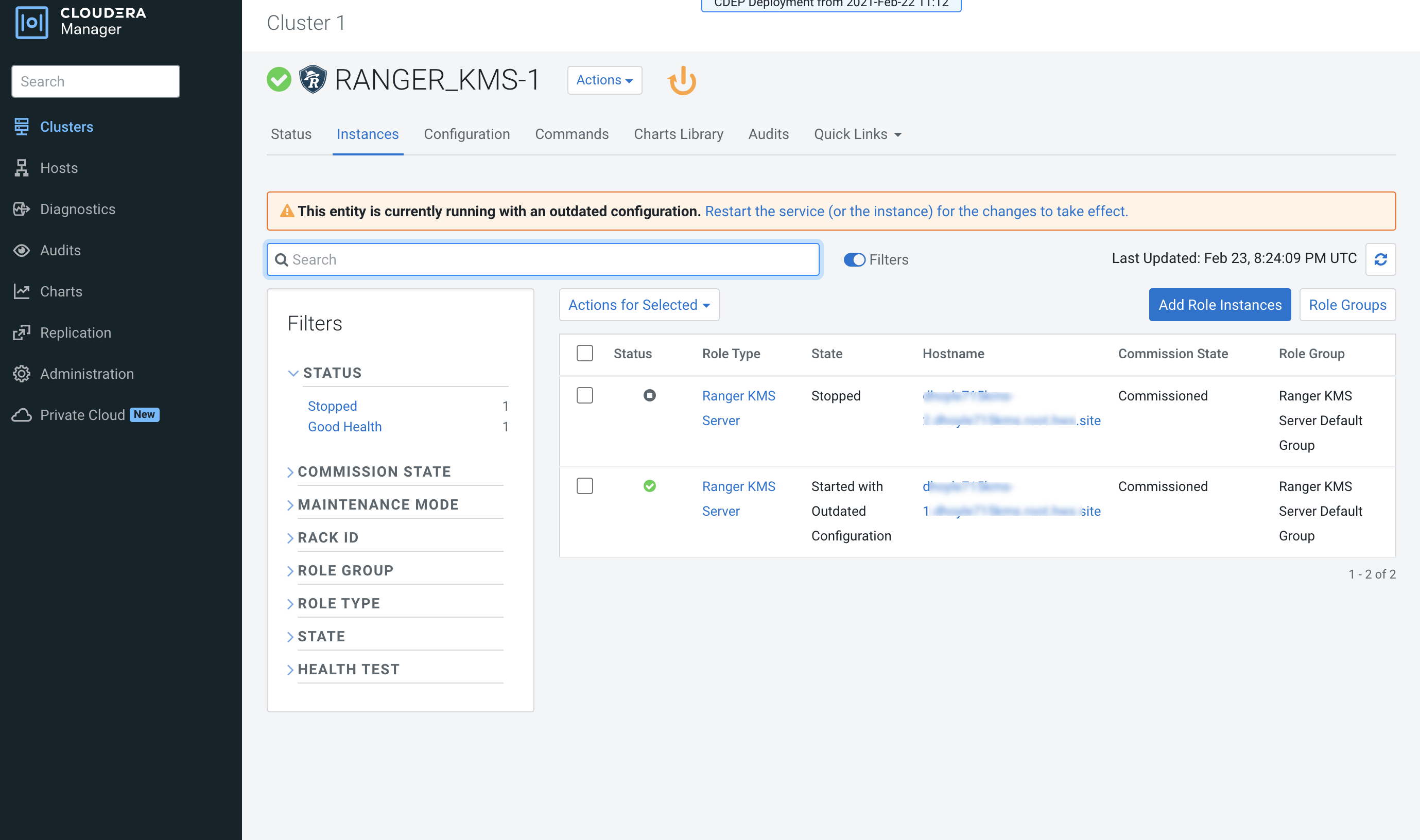
Task: Click the Private Cloud cloud icon
Action: [22, 415]
